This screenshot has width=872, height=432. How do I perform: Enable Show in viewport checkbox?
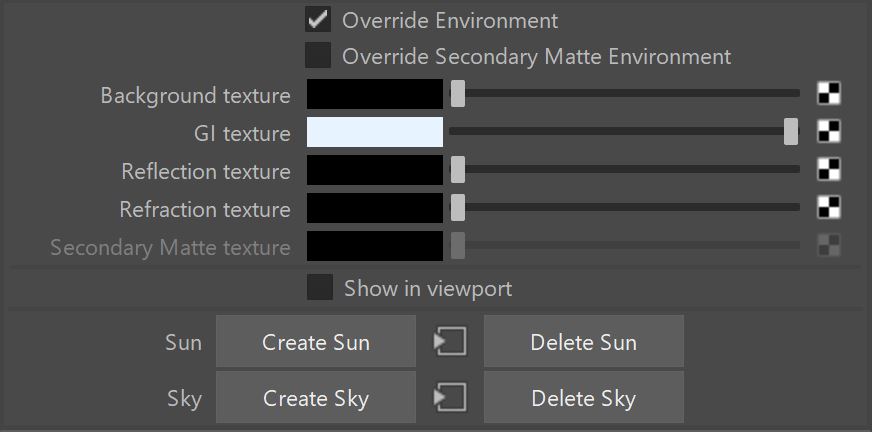coord(320,287)
